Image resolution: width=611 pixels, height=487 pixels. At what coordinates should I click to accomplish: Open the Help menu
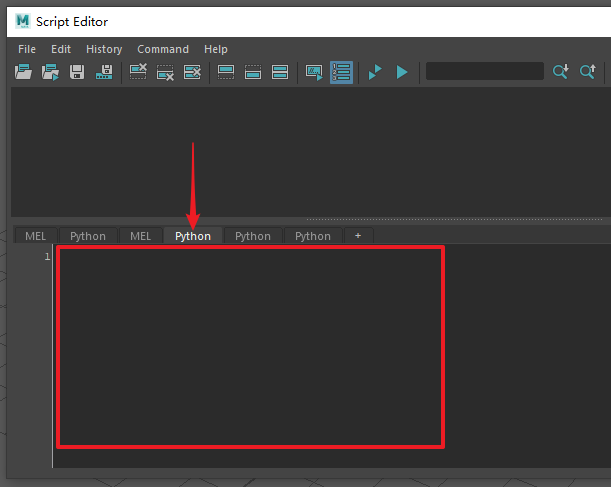click(x=216, y=49)
